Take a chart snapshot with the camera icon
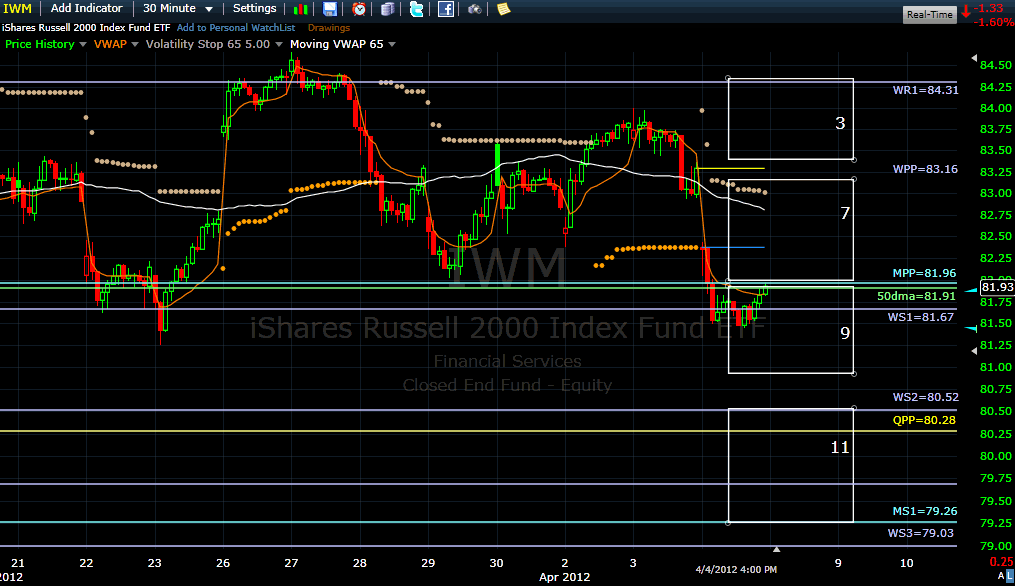 tap(474, 9)
